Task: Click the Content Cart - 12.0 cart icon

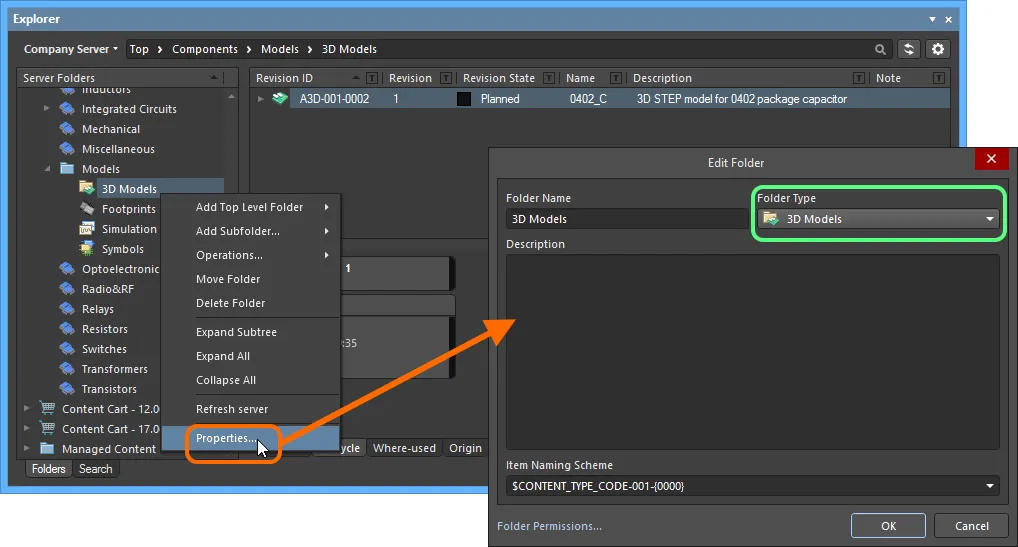Action: click(47, 408)
